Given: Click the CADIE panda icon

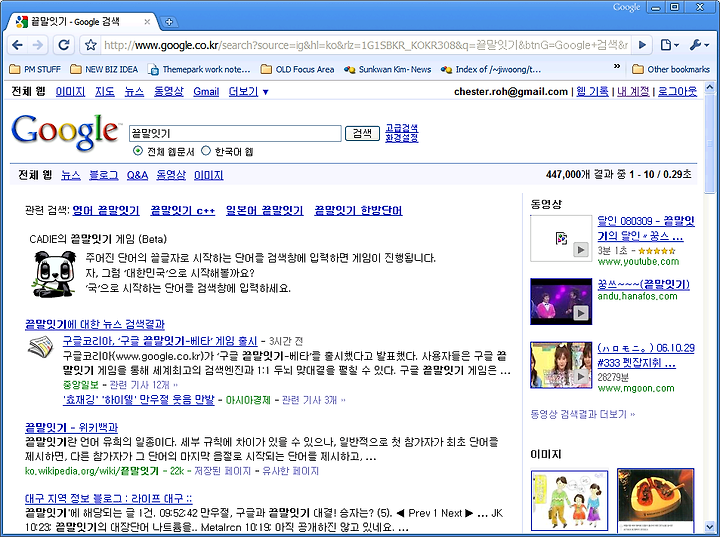Looking at the screenshot, I should point(54,274).
